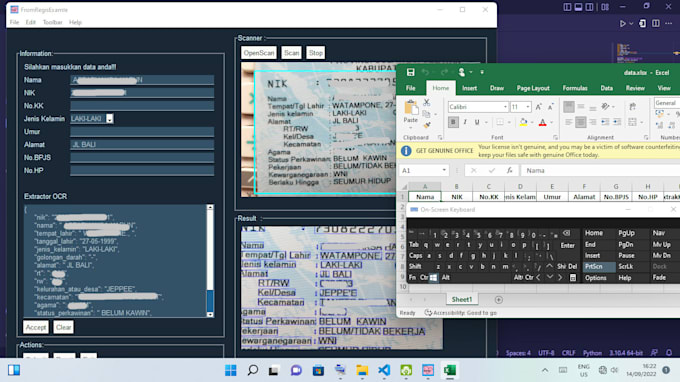Click the Borders icon in Font group
The height and width of the screenshot is (382, 680).
tap(500, 123)
